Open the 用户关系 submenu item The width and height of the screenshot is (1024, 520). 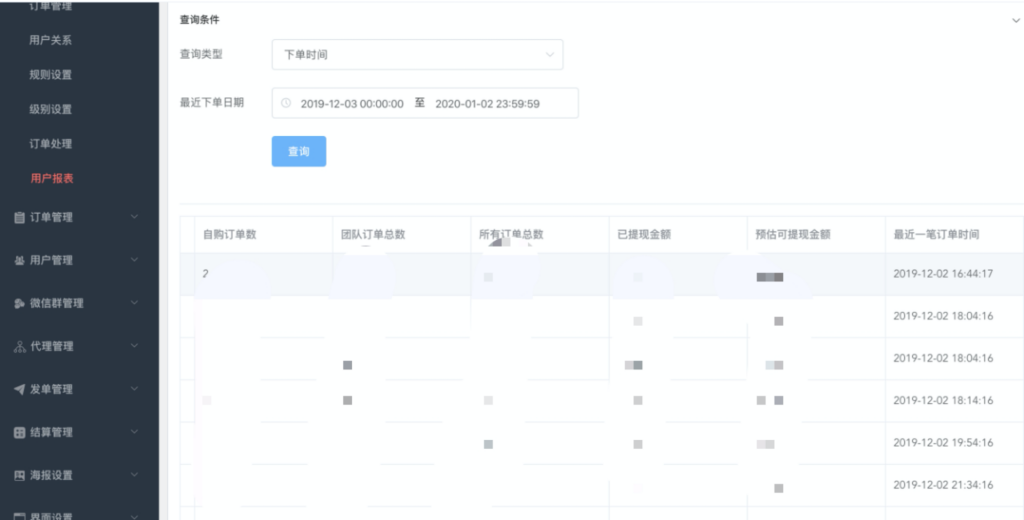point(50,41)
